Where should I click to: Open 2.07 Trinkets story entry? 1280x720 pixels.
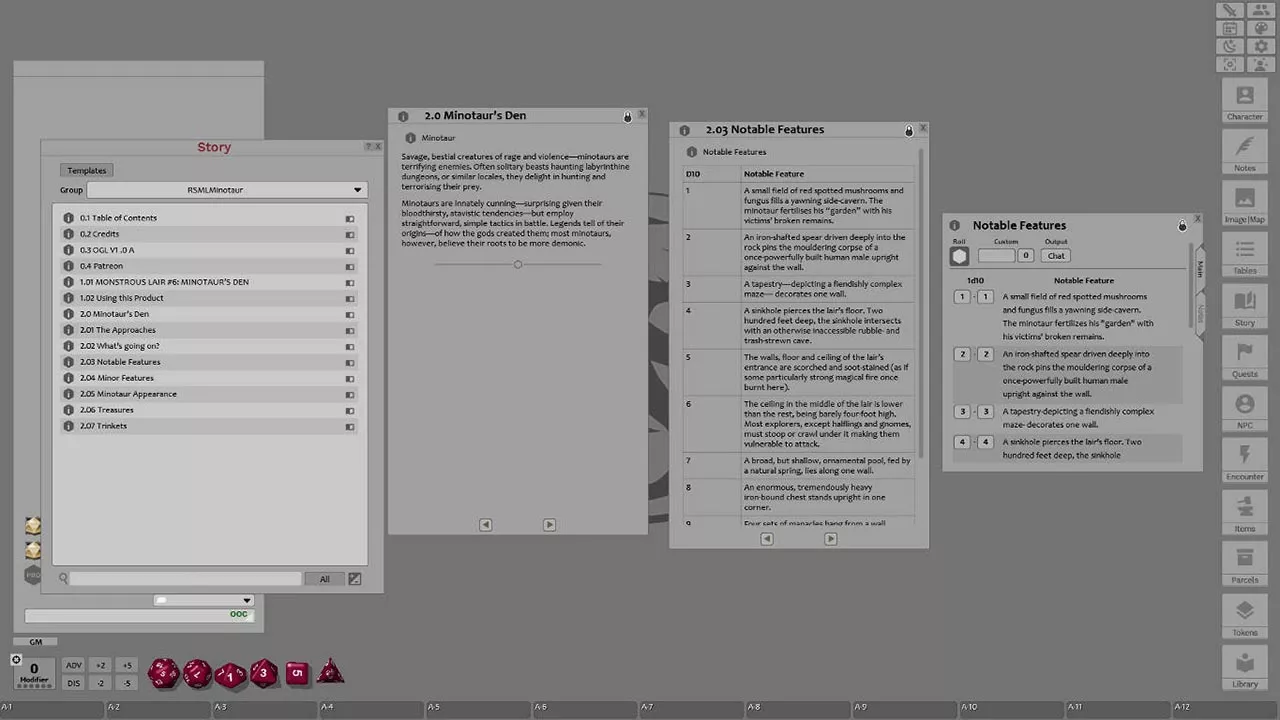click(x=209, y=426)
